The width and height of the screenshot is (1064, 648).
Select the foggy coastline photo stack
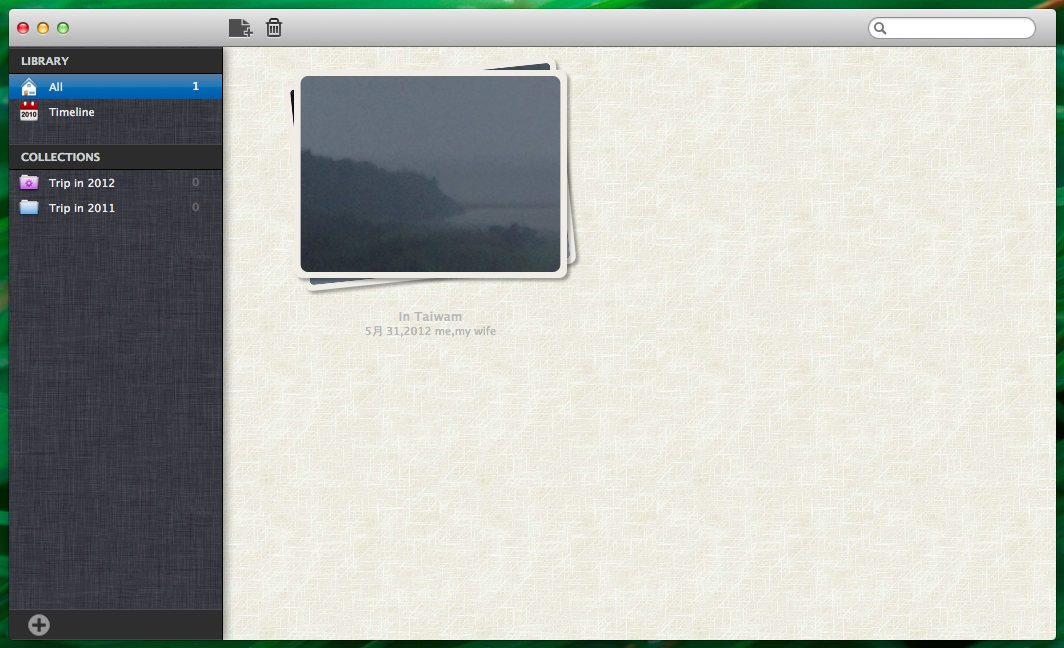[x=430, y=174]
